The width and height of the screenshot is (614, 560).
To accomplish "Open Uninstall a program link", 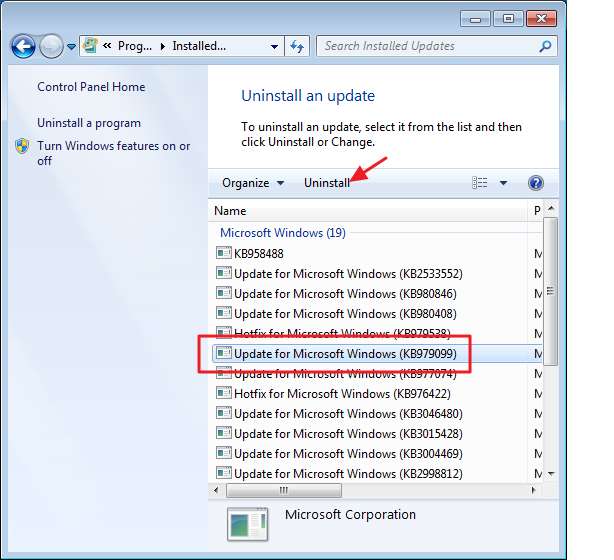I will pos(89,123).
